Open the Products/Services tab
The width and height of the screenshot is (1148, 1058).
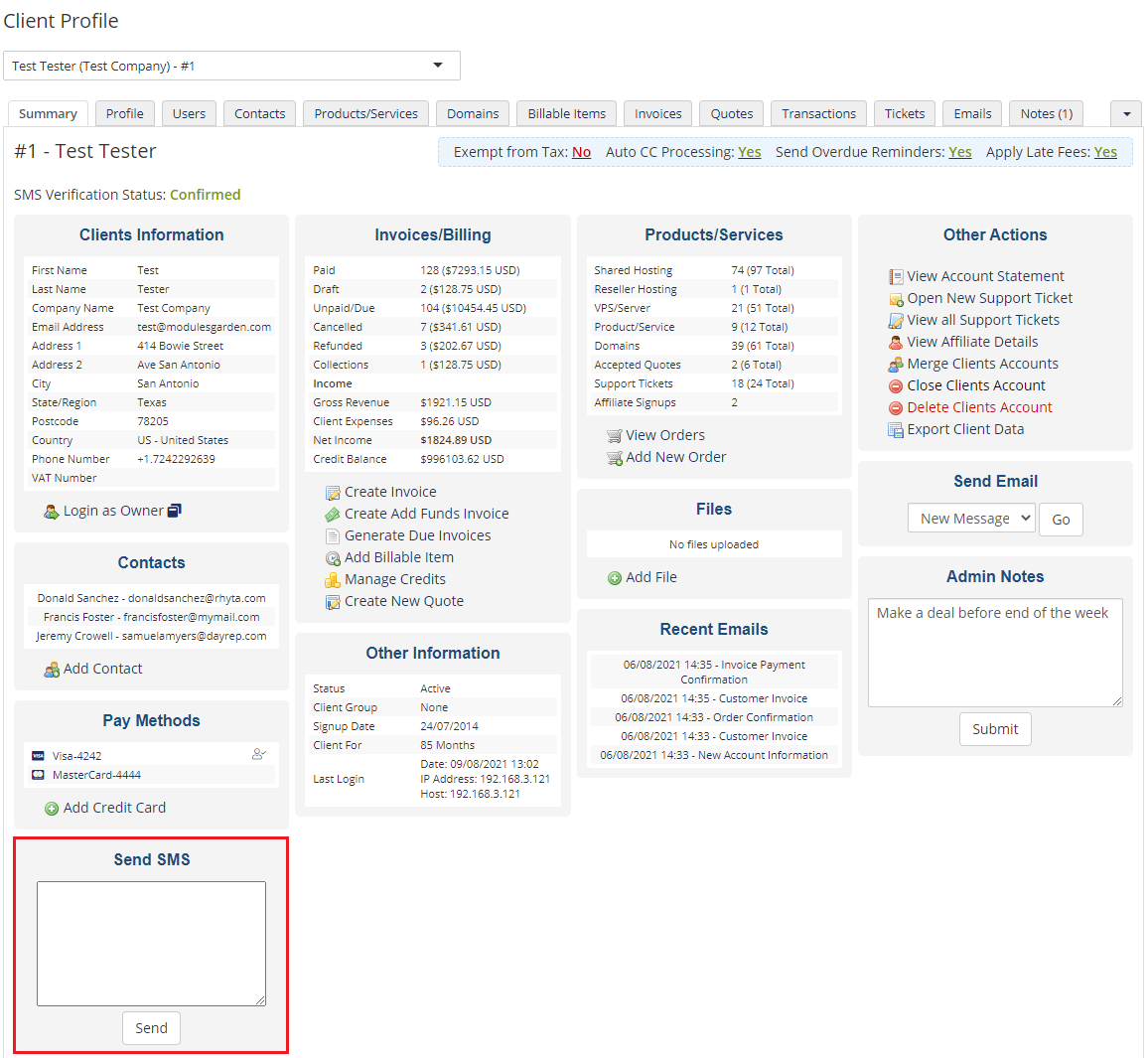[366, 113]
